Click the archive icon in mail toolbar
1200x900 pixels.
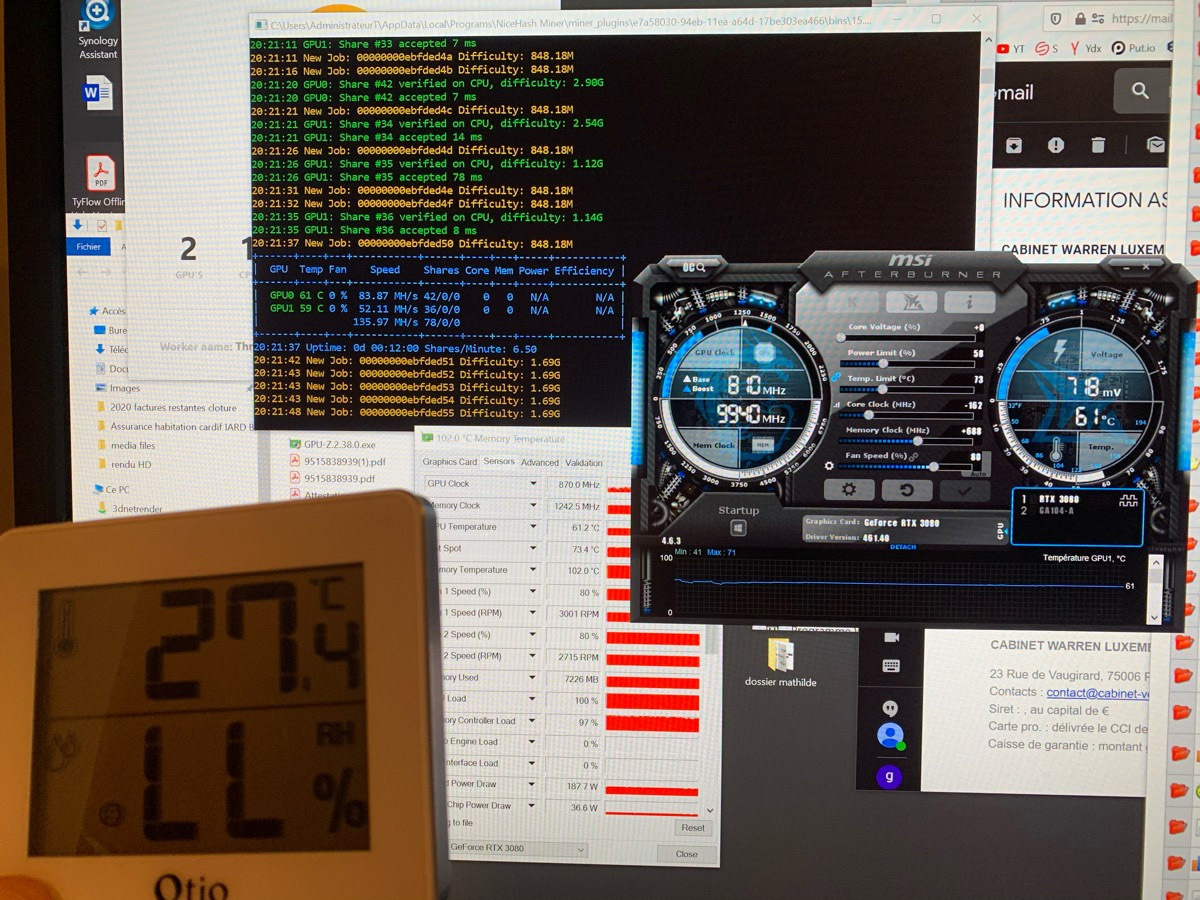1014,145
